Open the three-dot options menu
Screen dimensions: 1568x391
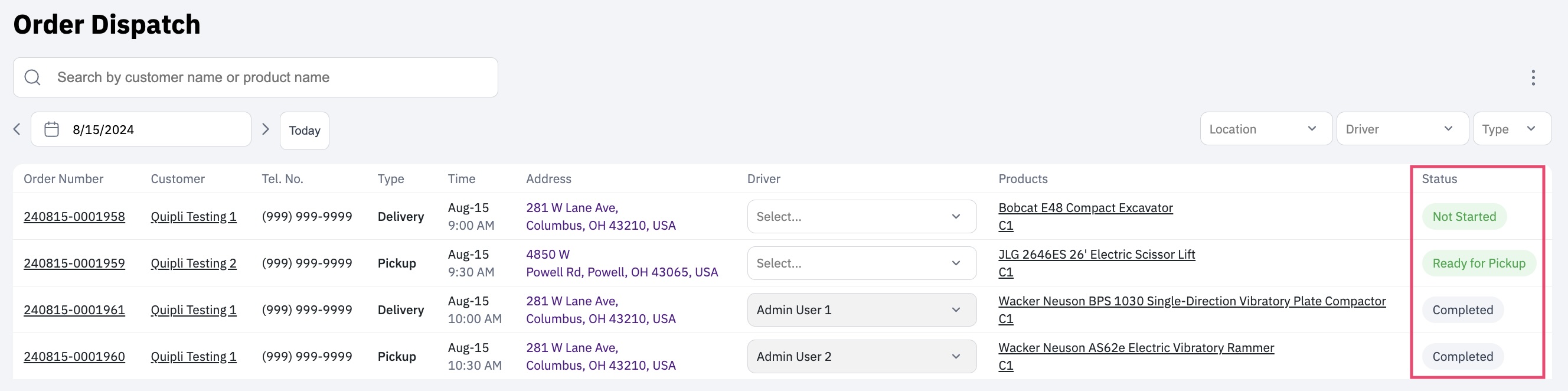pyautogui.click(x=1533, y=77)
